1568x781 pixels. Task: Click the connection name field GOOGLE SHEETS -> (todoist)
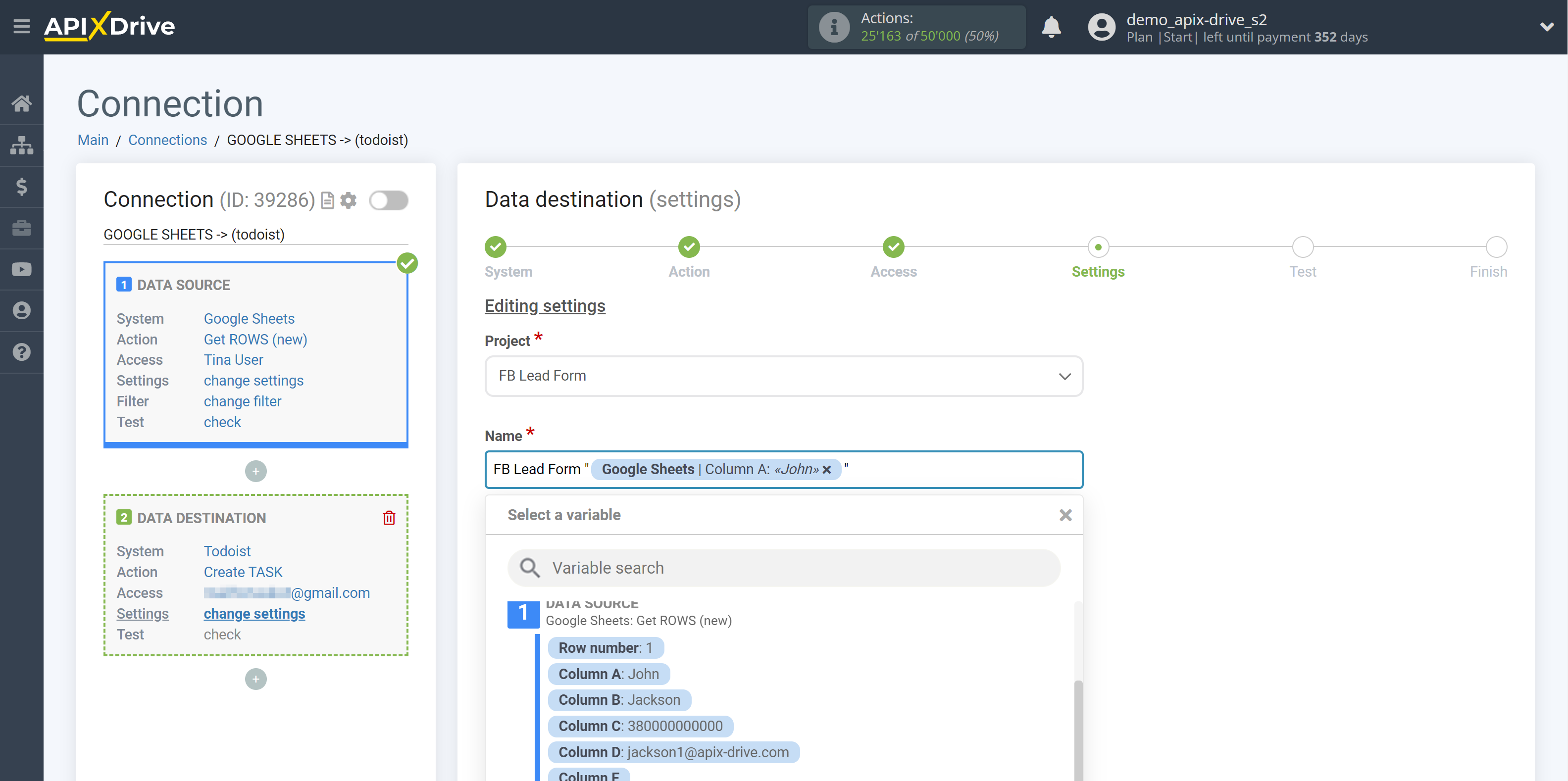tap(255, 235)
